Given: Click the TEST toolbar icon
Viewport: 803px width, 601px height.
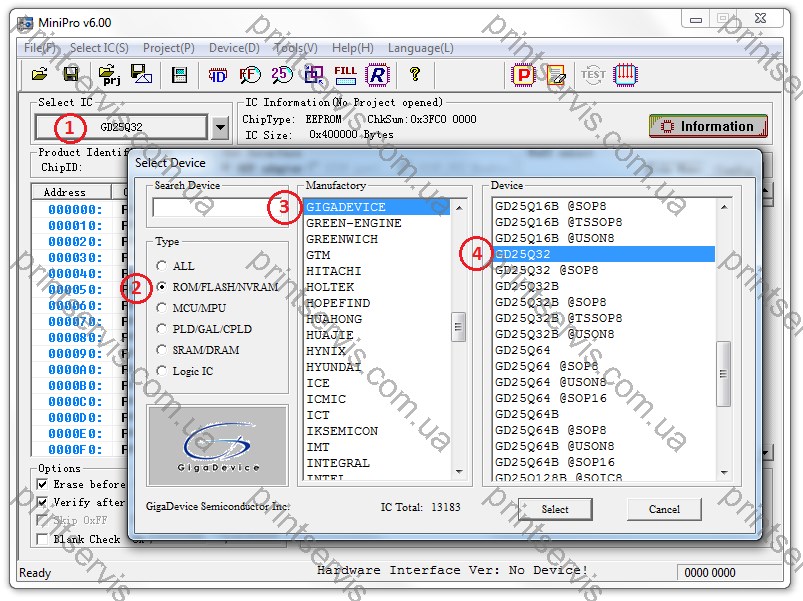Looking at the screenshot, I should 593,75.
